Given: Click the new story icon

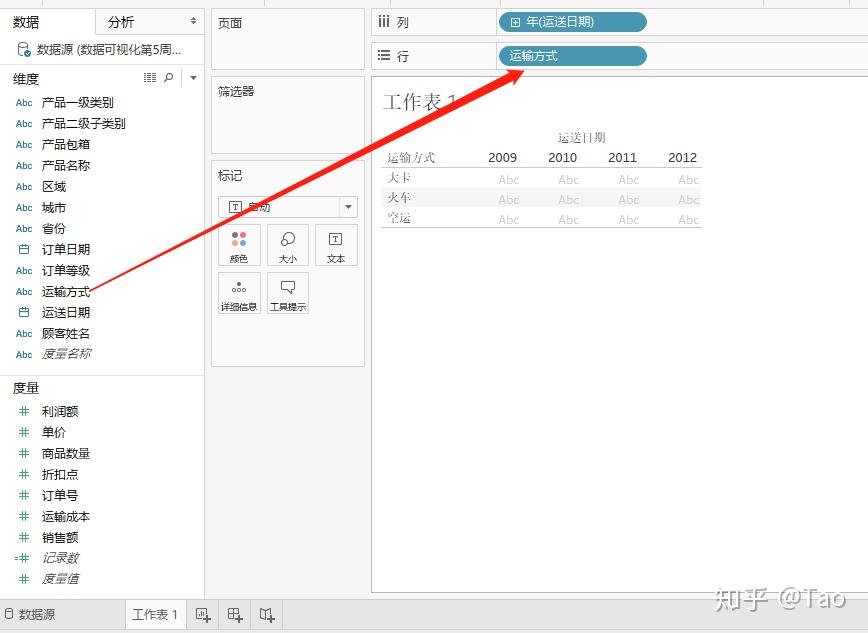Looking at the screenshot, I should click(267, 615).
